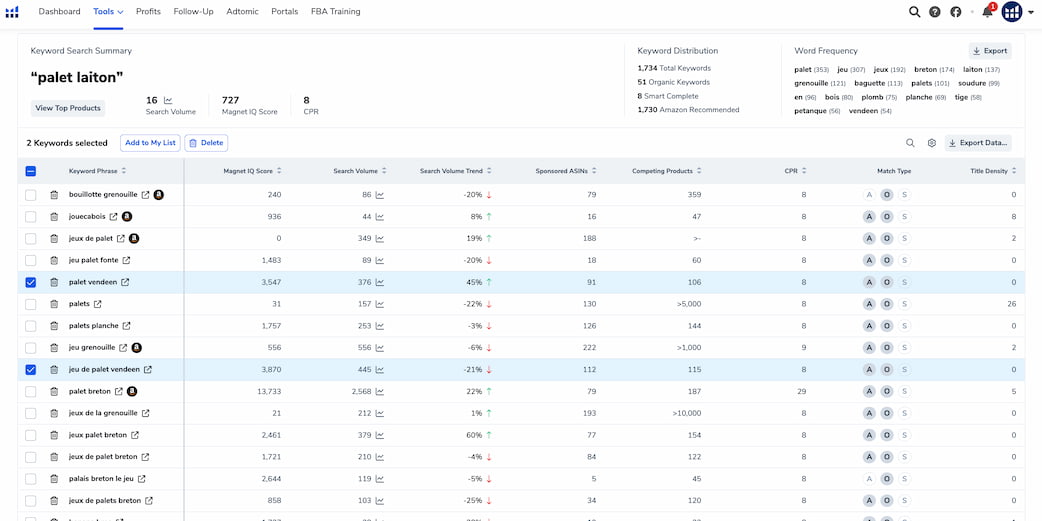Open external link icon for jeux de palet
The image size is (1042, 521).
coord(121,239)
